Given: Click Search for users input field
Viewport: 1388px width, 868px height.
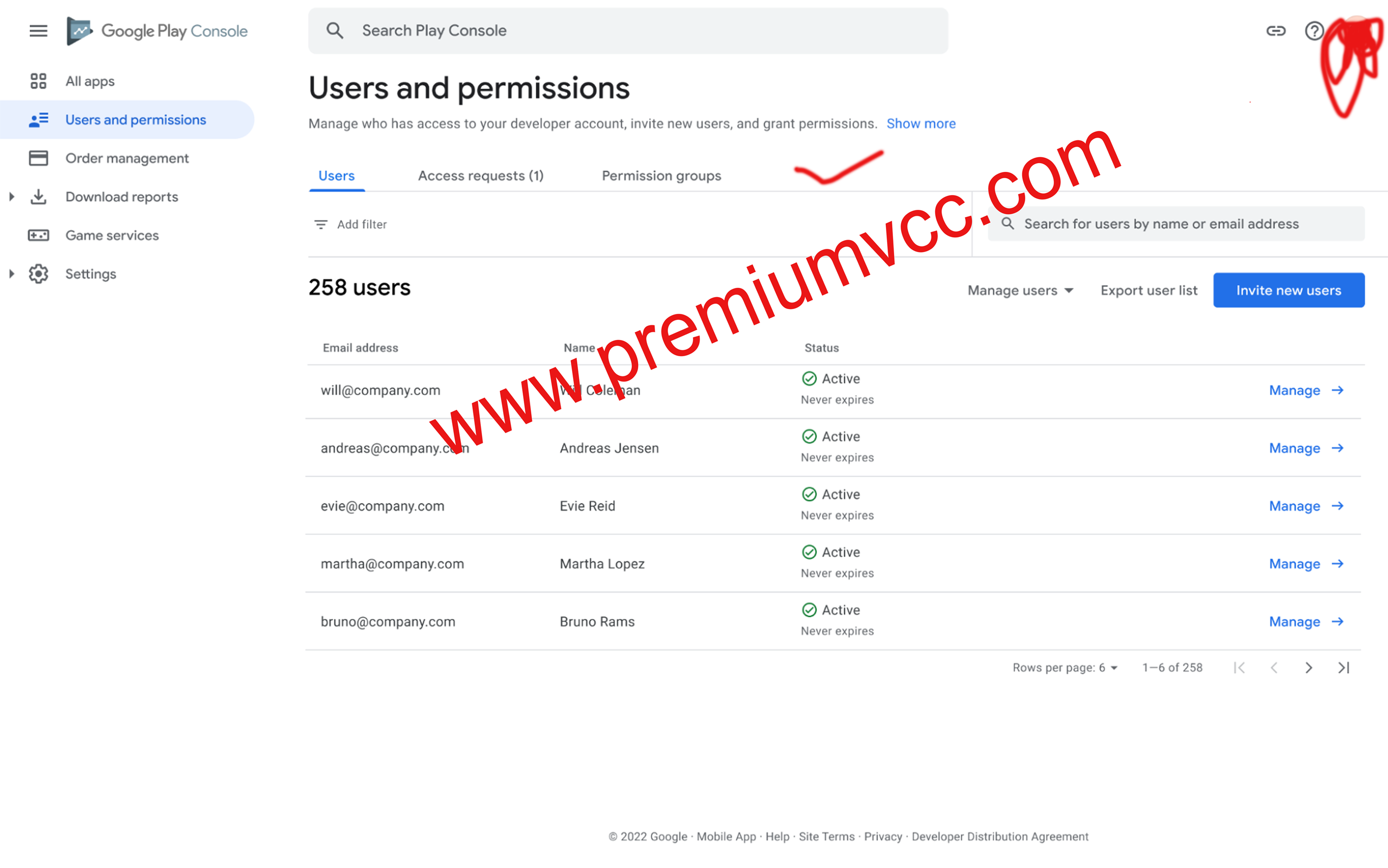Looking at the screenshot, I should click(1182, 223).
